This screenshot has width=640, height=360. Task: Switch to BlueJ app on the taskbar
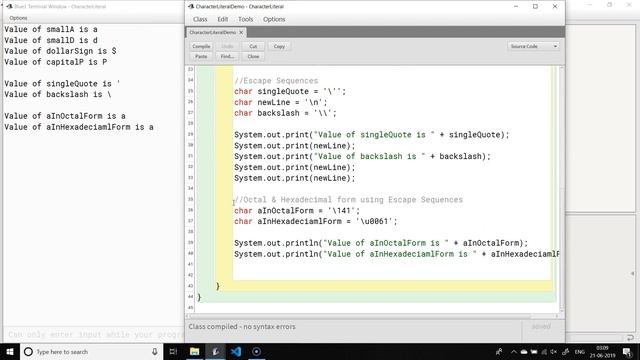pyautogui.click(x=216, y=351)
